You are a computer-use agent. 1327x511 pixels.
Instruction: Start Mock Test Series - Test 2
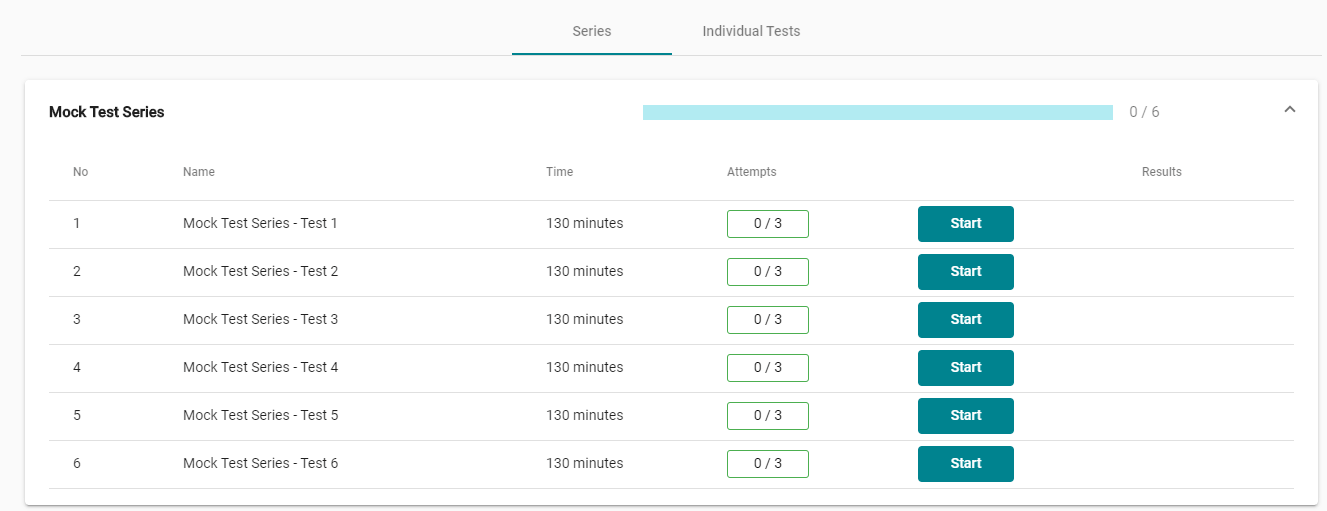click(x=965, y=272)
